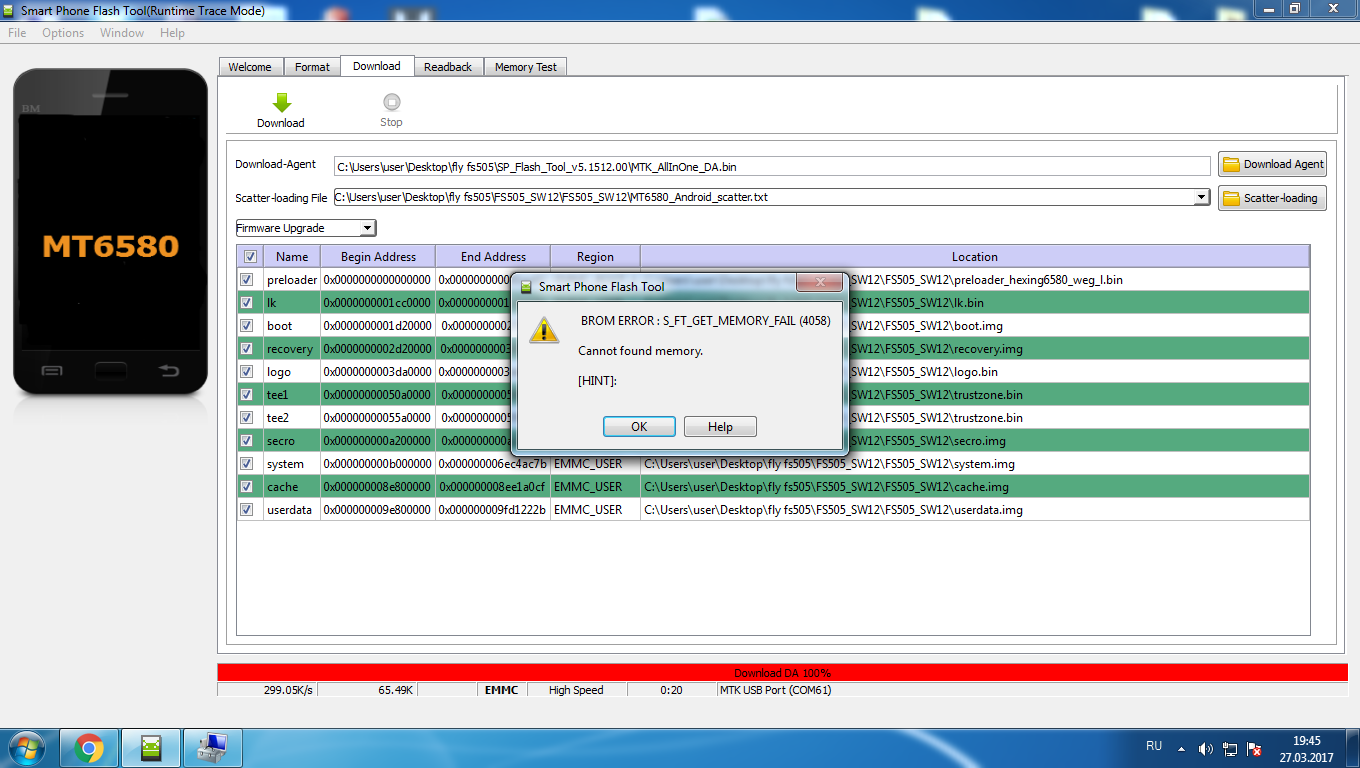
Task: Click the Stop toolbar icon
Action: tap(392, 102)
